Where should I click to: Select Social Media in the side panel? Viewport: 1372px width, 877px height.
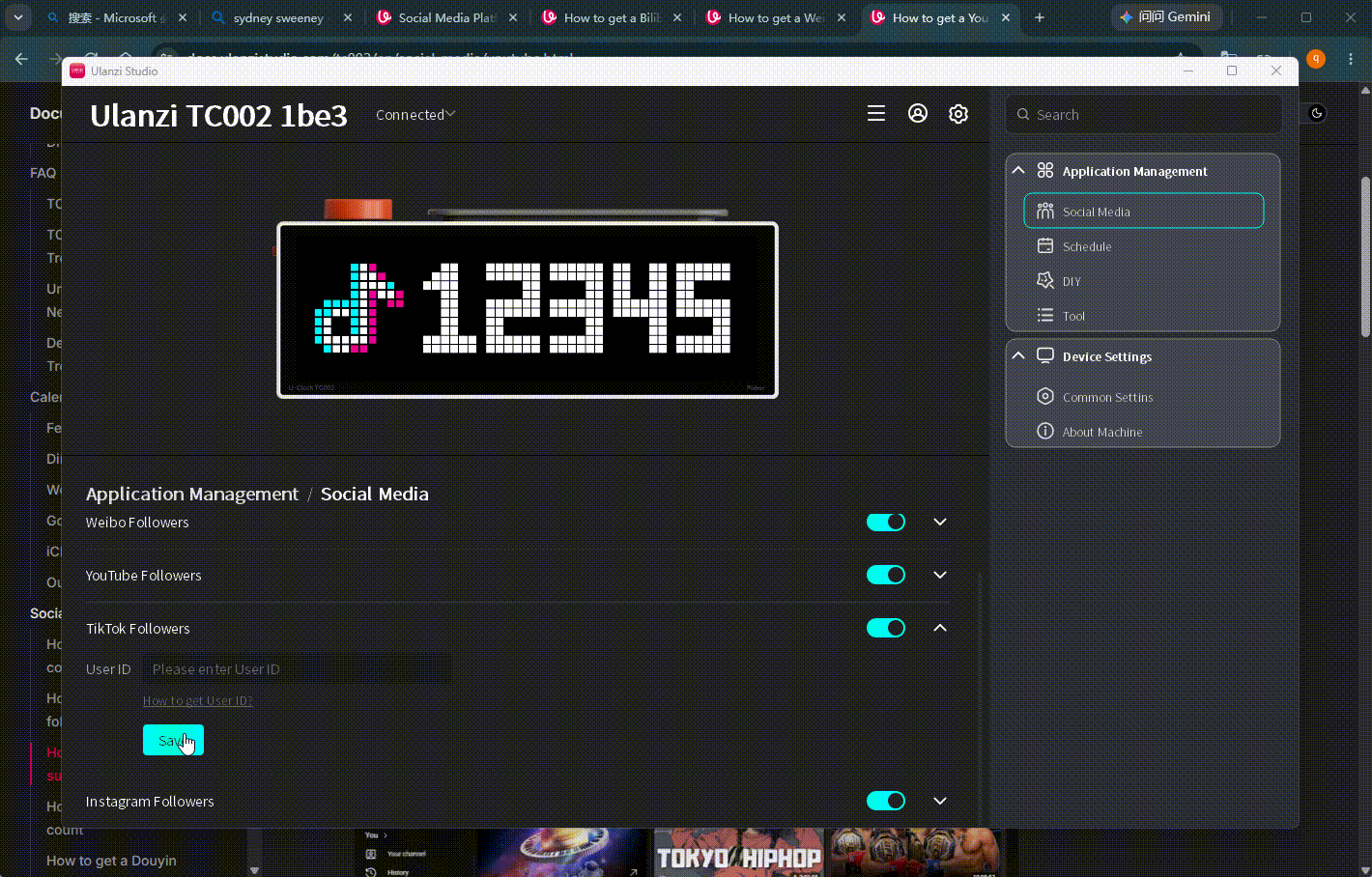(1144, 211)
